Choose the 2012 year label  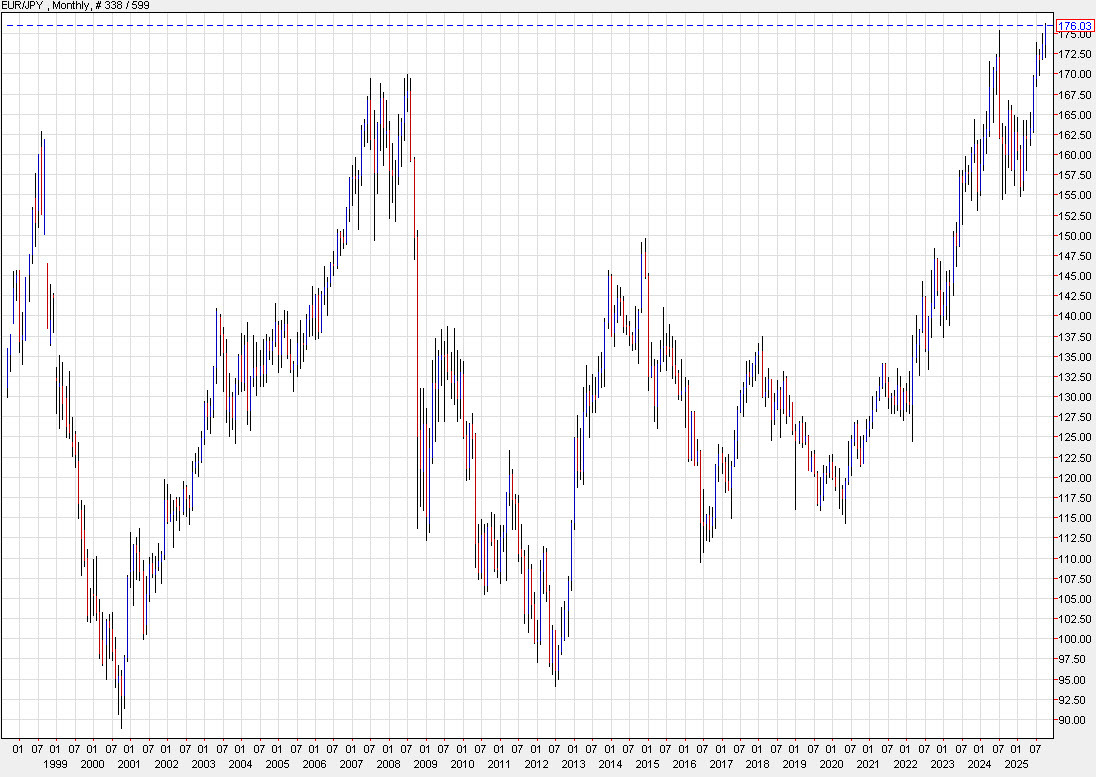[x=536, y=763]
